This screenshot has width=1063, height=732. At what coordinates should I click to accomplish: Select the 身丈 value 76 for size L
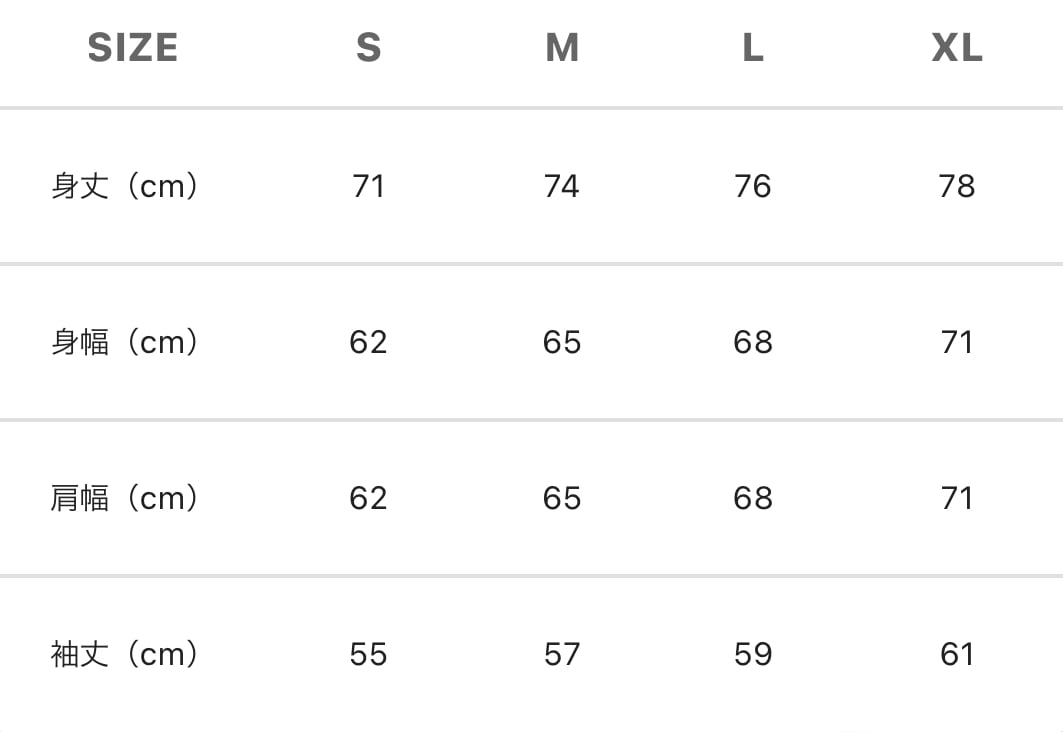coord(753,186)
